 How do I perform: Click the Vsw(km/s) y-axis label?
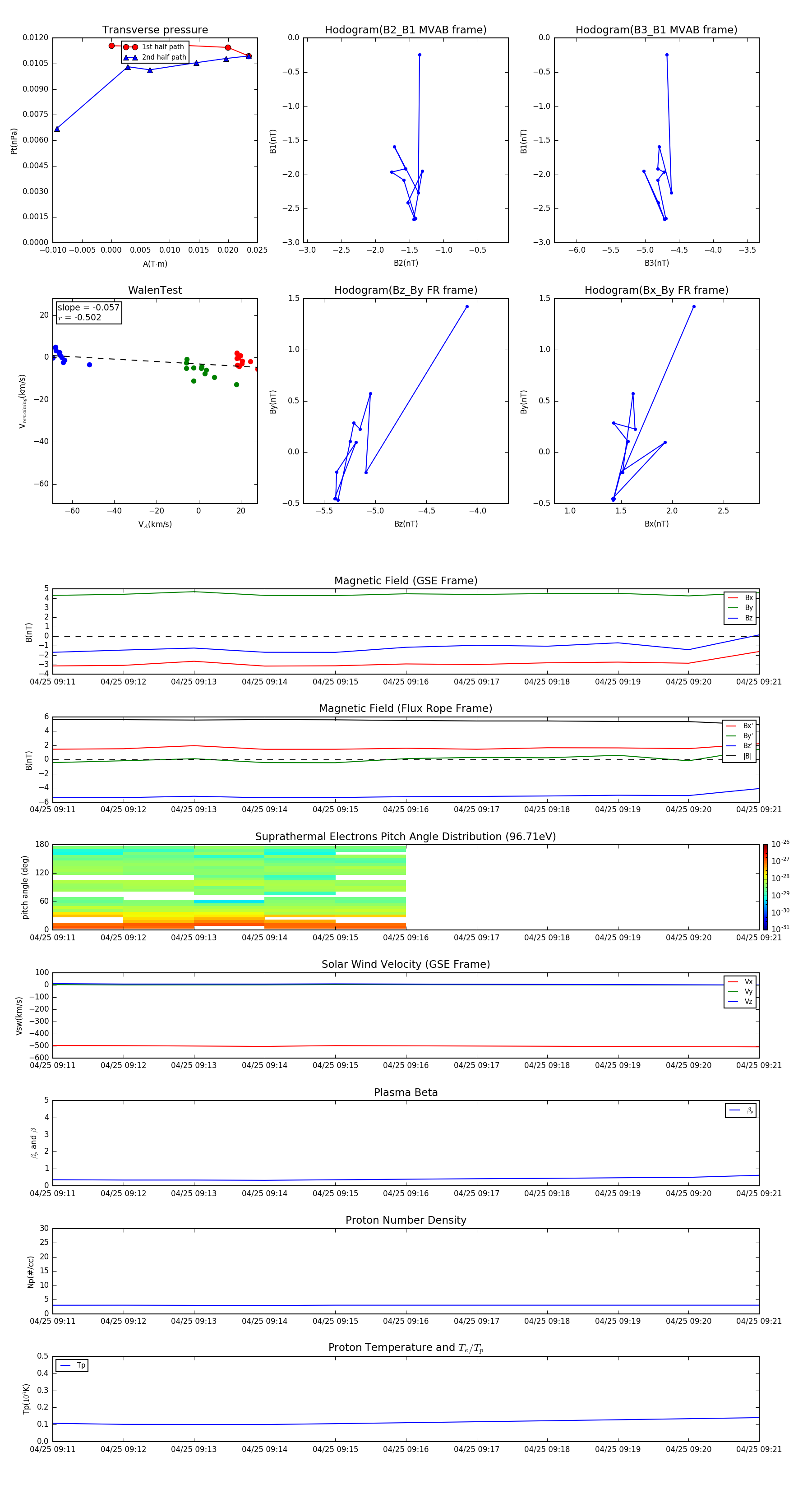click(18, 1015)
